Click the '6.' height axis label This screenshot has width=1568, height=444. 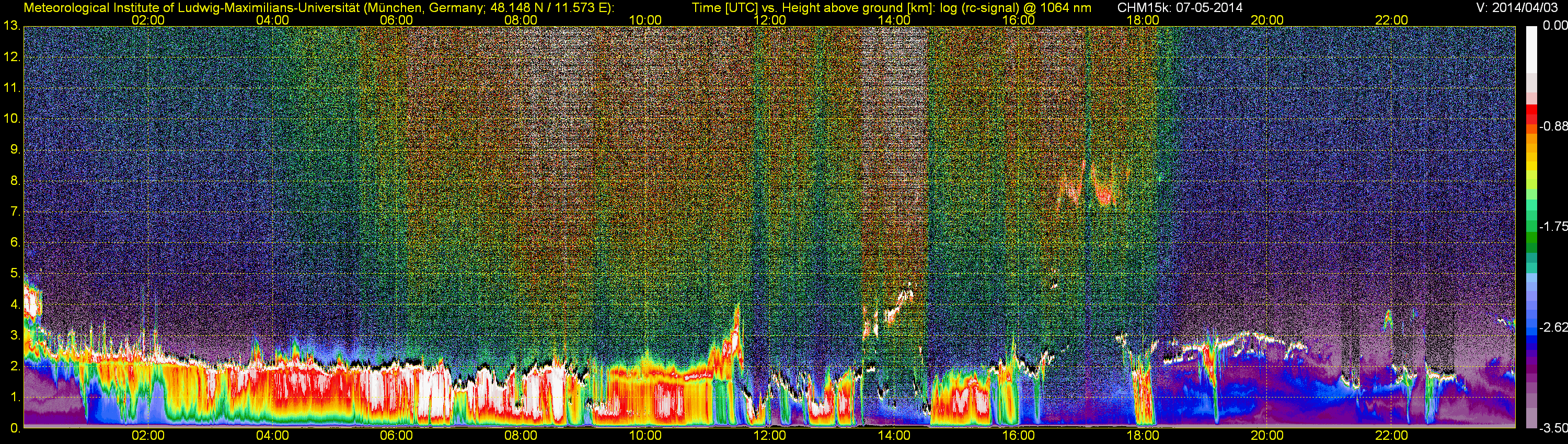pos(15,242)
